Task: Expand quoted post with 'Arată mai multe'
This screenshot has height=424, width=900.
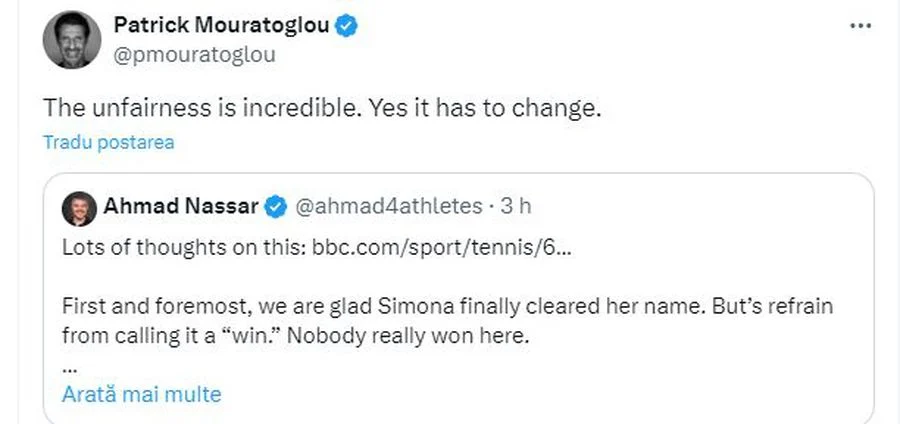Action: tap(141, 394)
